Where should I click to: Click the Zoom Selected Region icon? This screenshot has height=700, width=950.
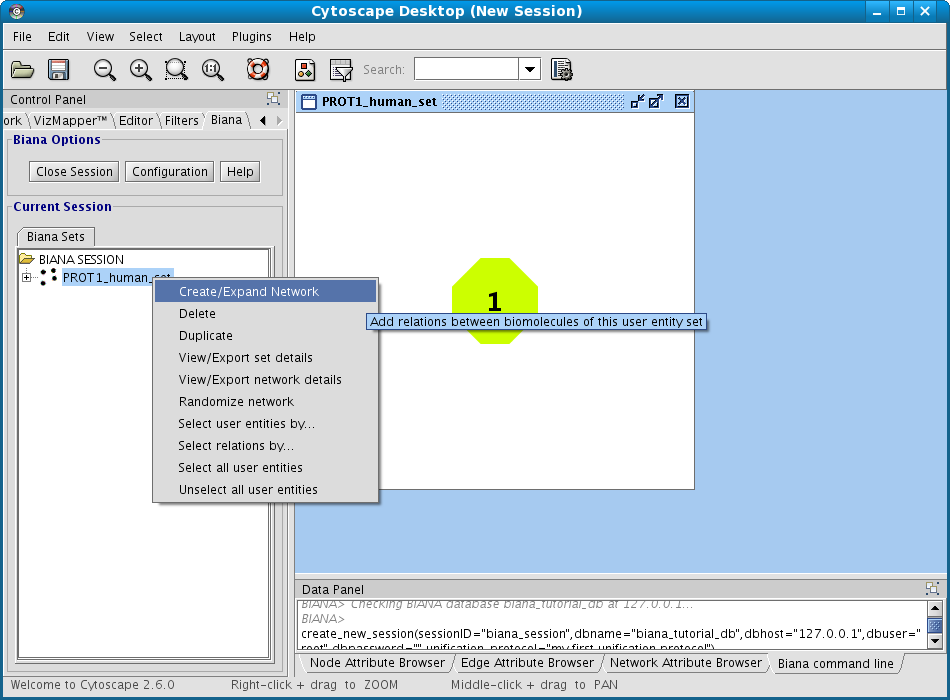176,70
